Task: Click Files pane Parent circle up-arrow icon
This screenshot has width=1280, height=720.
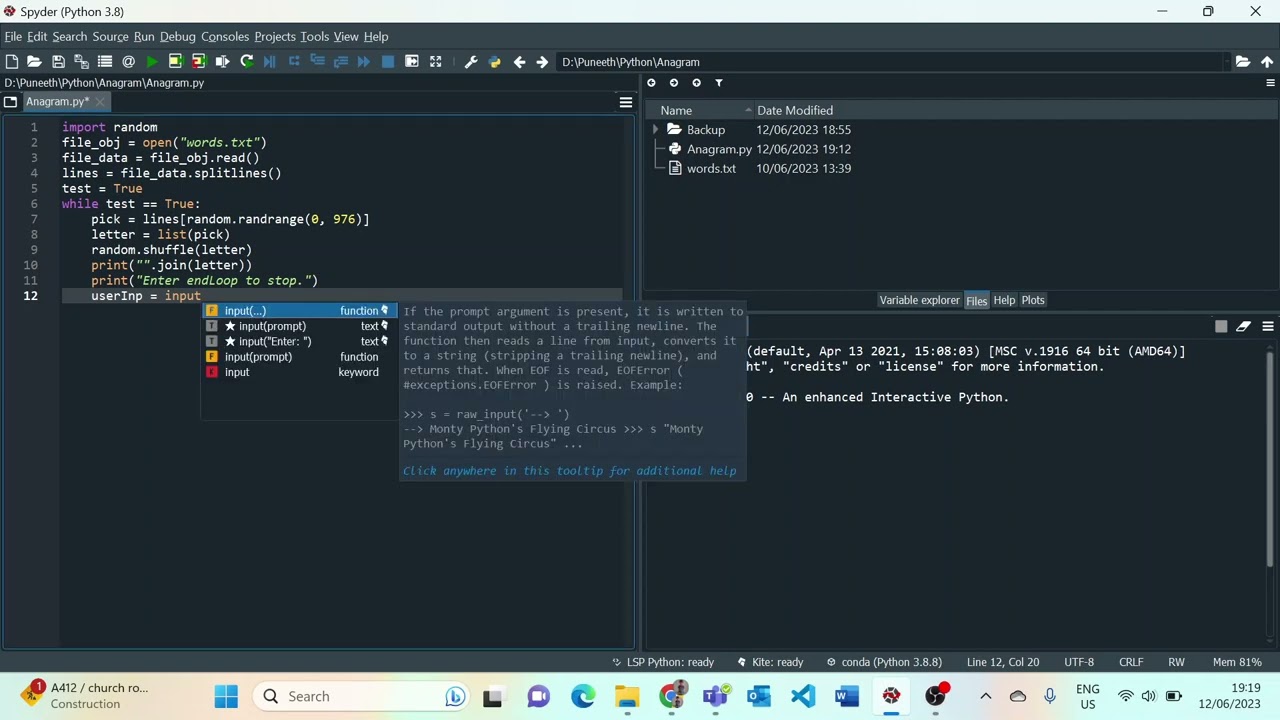Action: pos(696,83)
